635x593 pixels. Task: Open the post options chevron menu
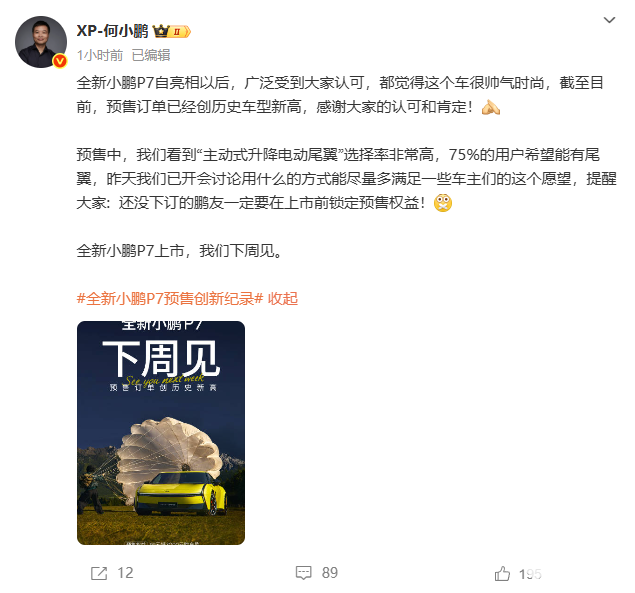point(609,20)
